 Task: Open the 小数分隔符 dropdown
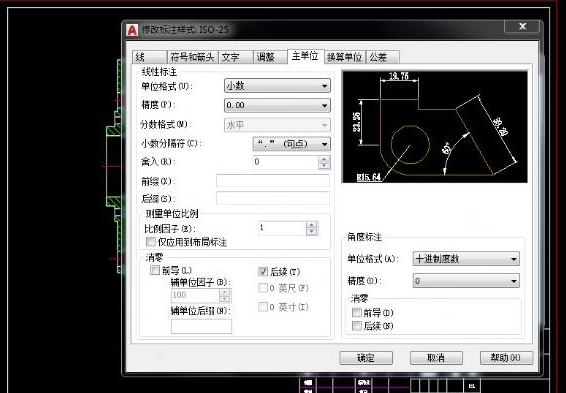click(291, 144)
